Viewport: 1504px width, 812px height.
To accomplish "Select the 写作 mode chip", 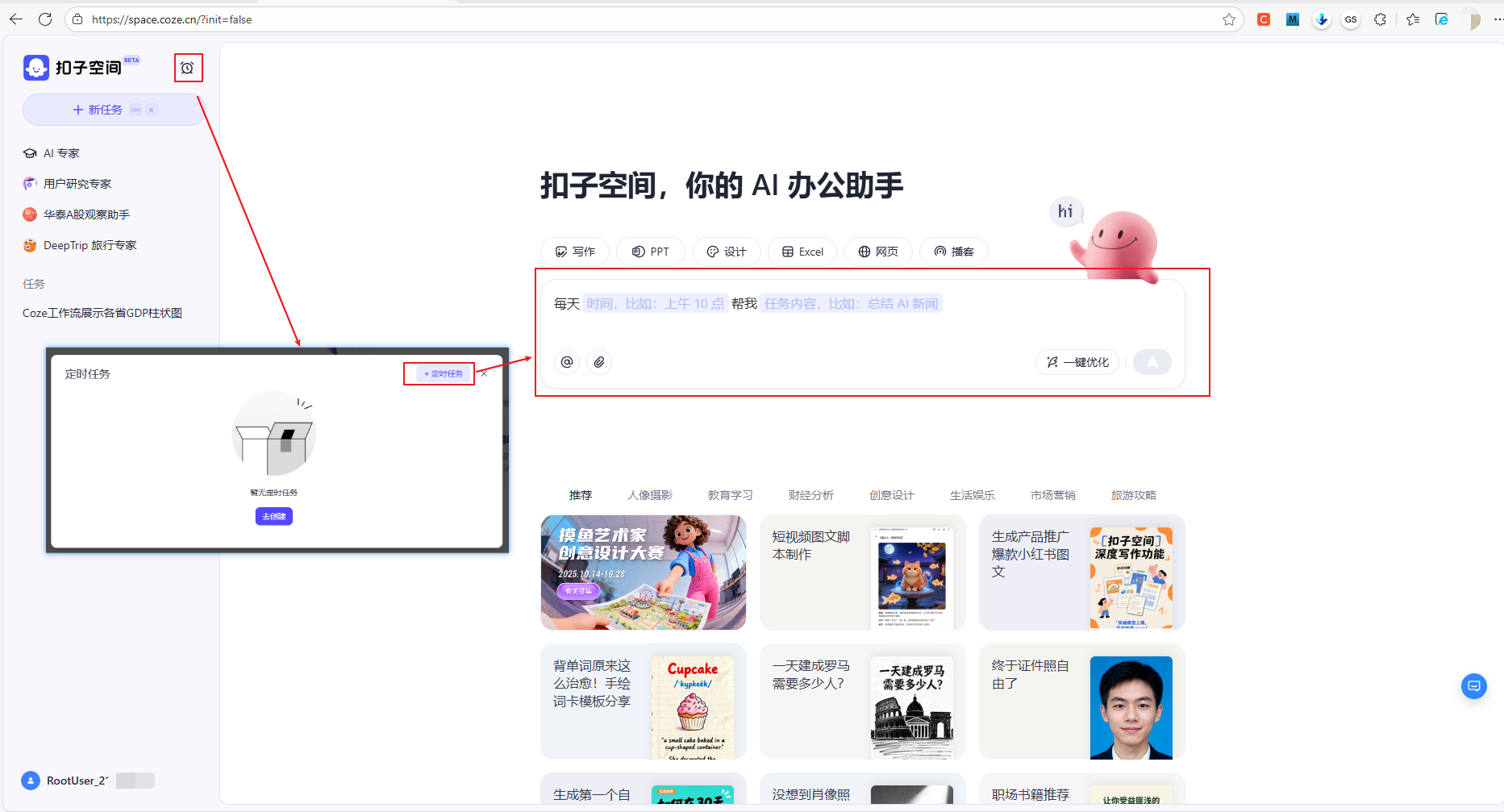I will click(575, 252).
